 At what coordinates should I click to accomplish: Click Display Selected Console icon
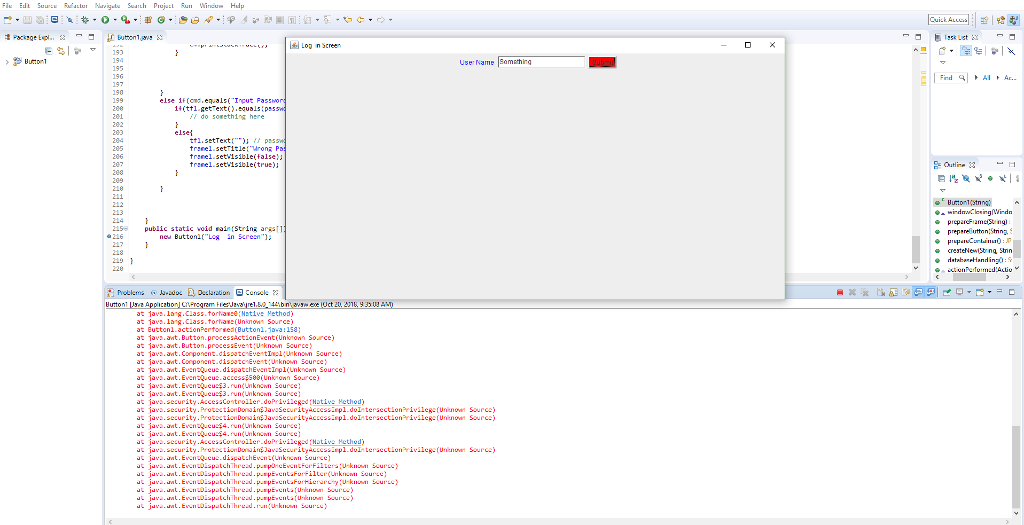(959, 292)
